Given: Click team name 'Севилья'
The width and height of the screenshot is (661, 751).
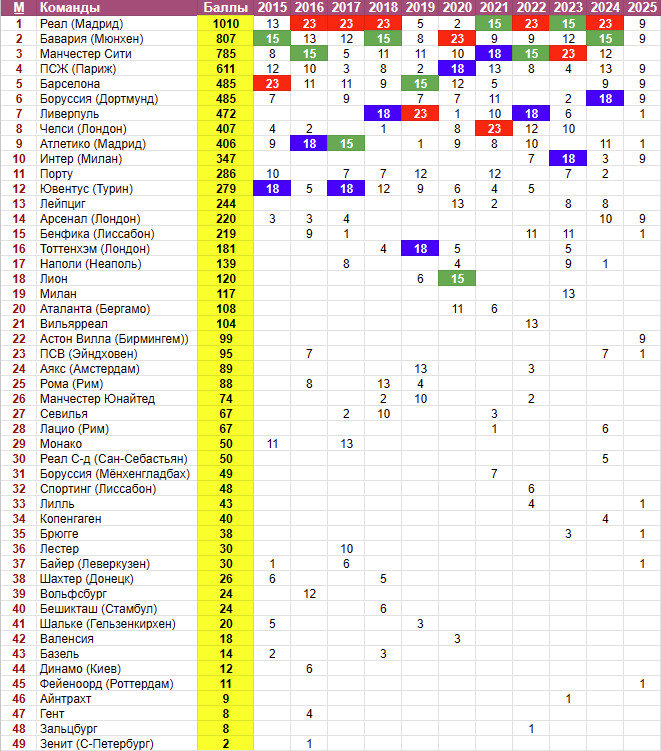Looking at the screenshot, I should (64, 414).
